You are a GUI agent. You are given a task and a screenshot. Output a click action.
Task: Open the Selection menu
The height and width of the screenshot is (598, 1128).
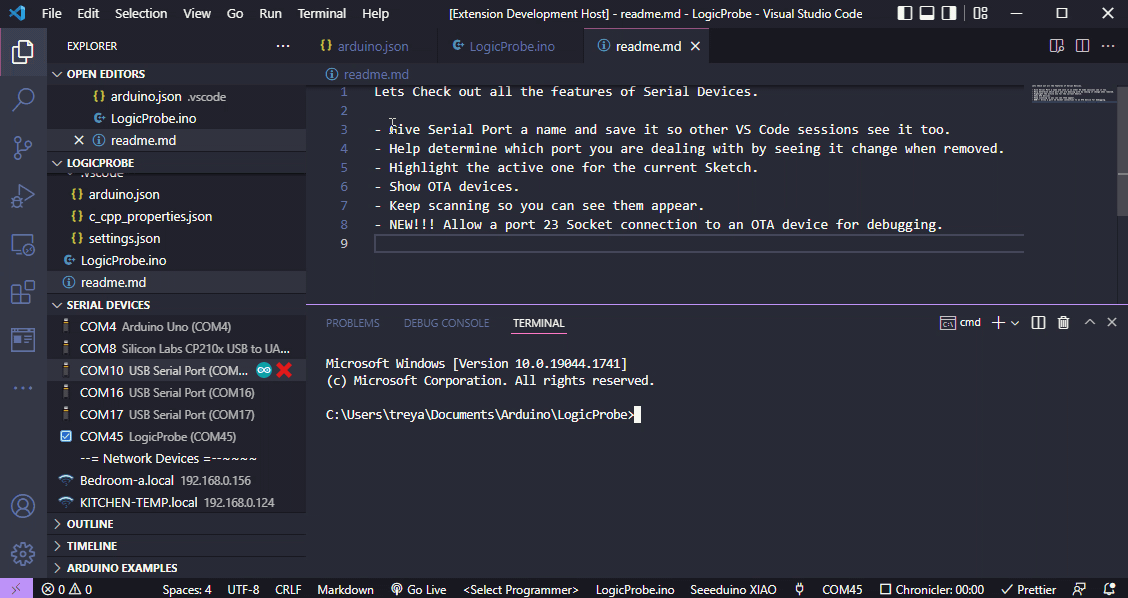pyautogui.click(x=141, y=13)
